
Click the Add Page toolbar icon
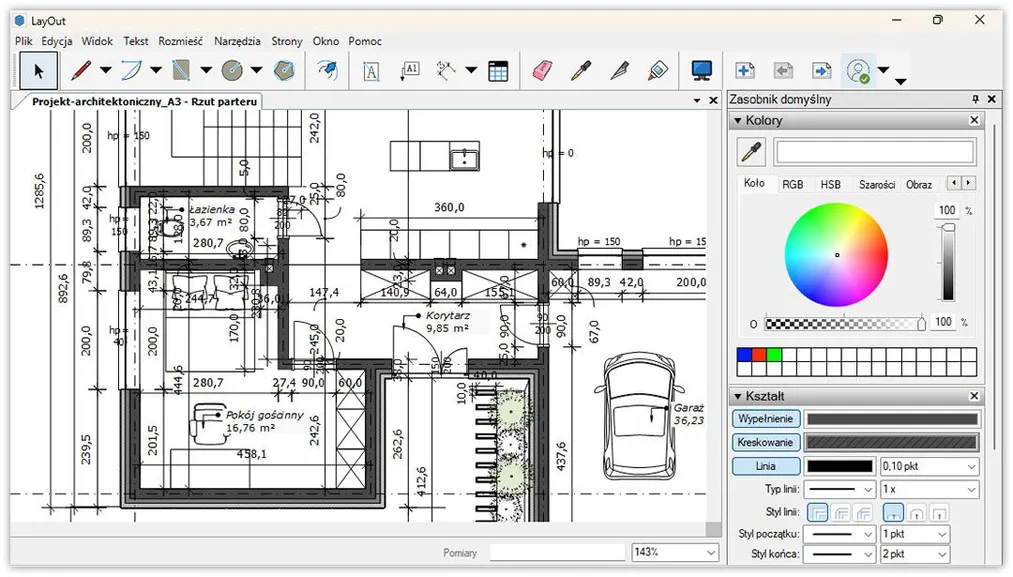click(x=745, y=71)
